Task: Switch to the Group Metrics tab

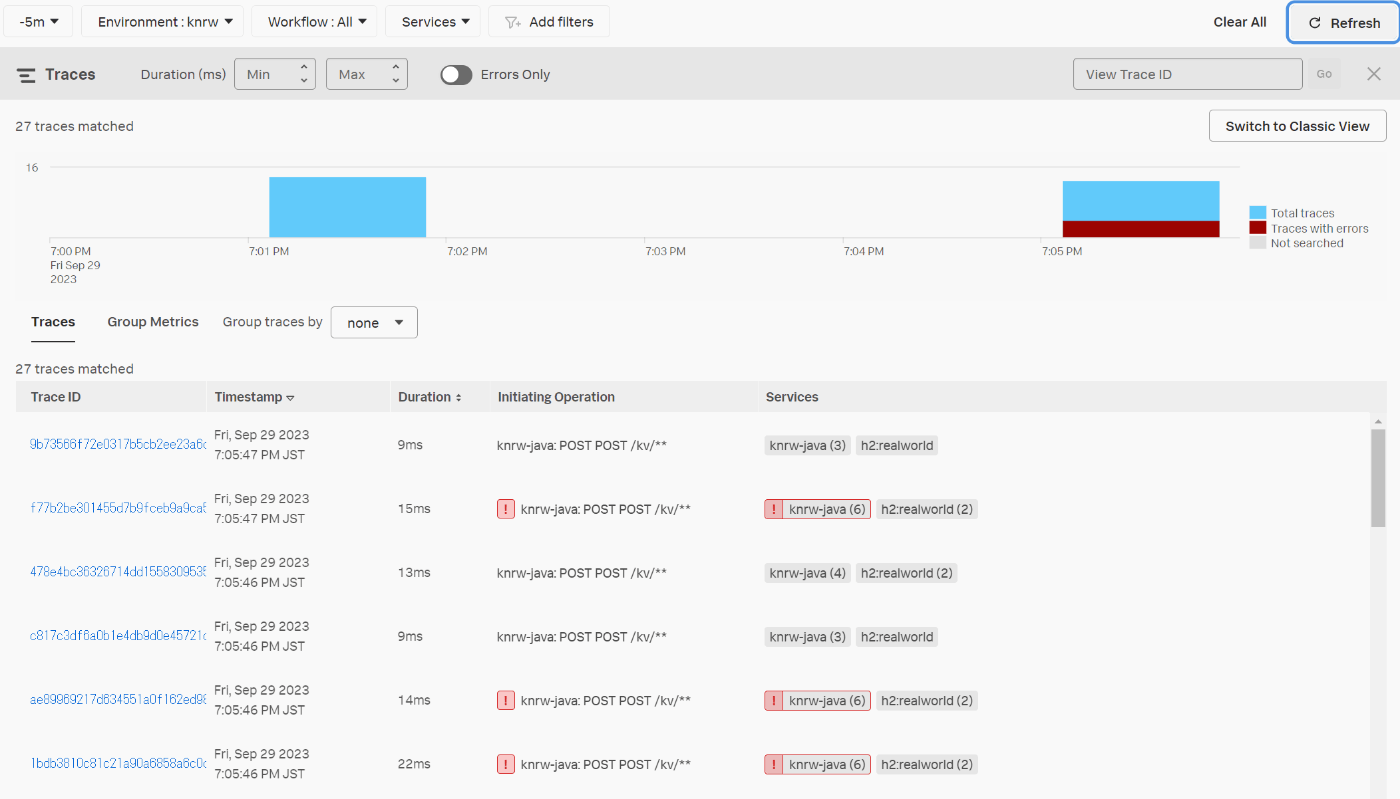Action: point(153,322)
